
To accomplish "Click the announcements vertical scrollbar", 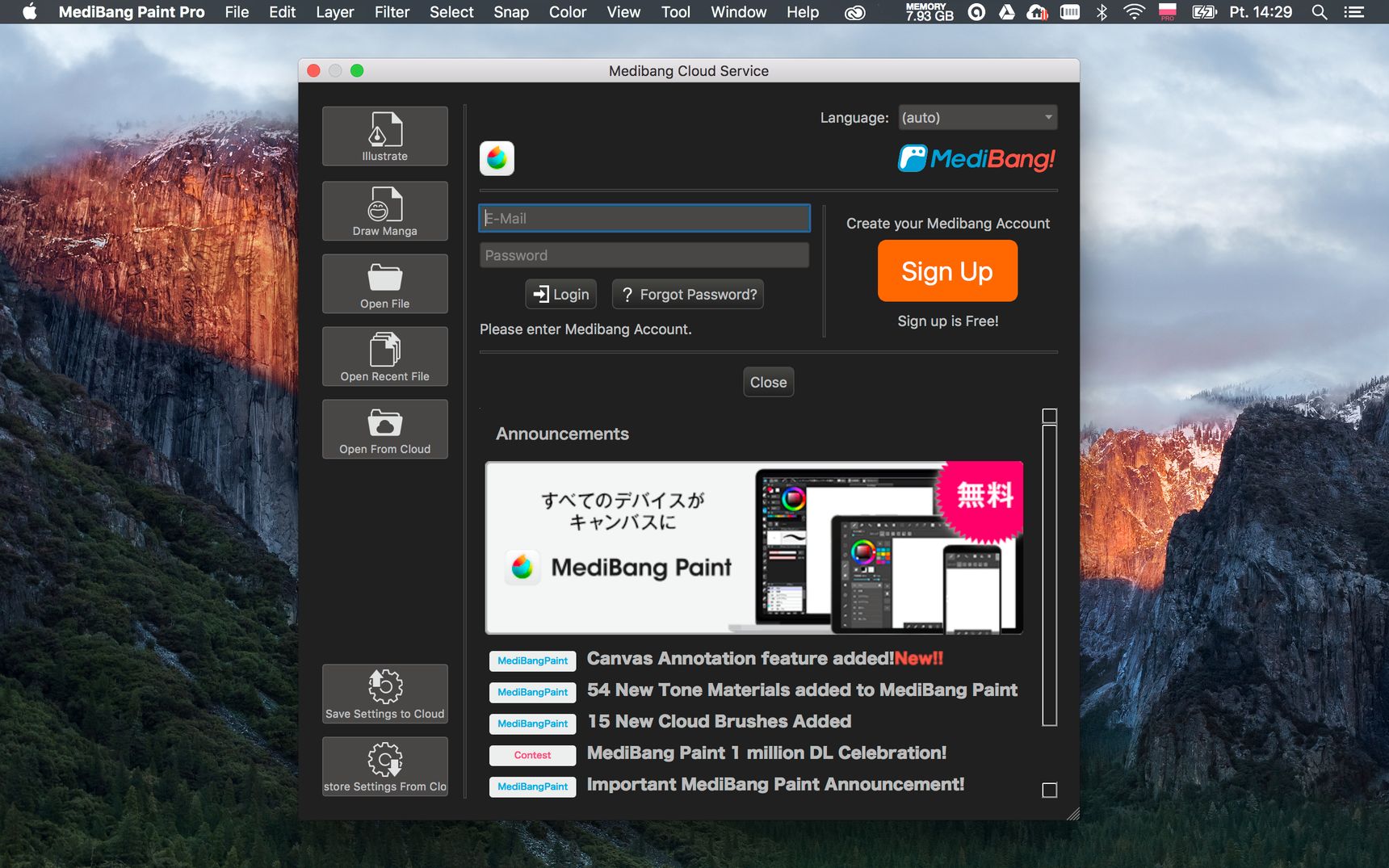I will (1049, 575).
